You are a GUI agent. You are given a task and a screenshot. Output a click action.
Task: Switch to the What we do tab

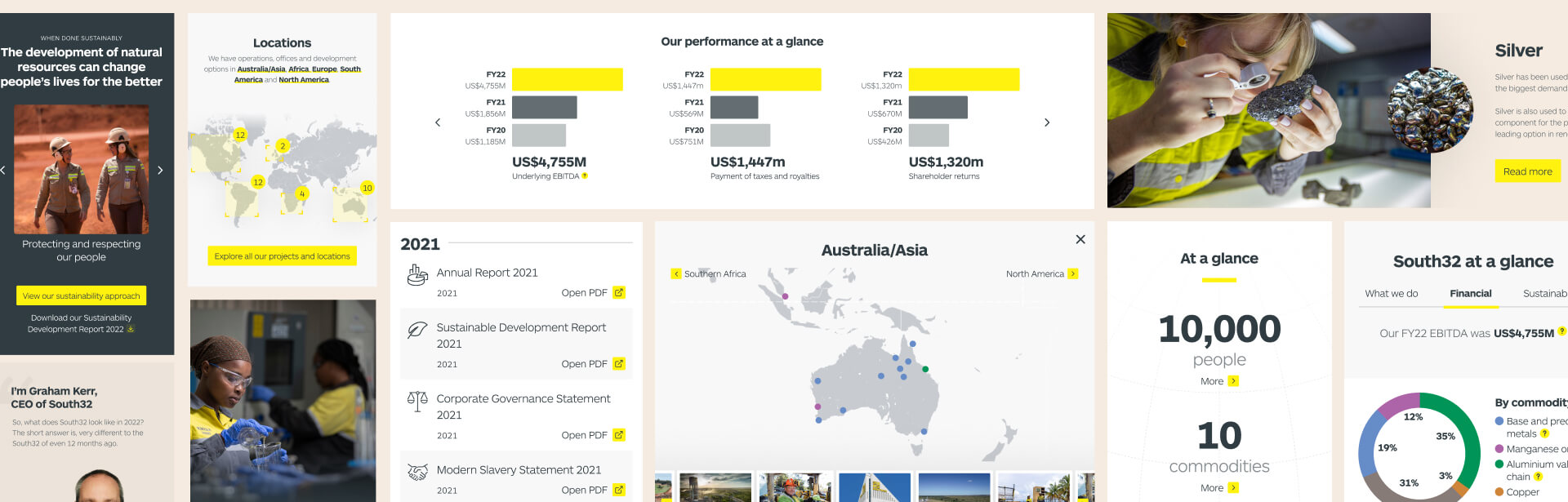click(x=1391, y=294)
